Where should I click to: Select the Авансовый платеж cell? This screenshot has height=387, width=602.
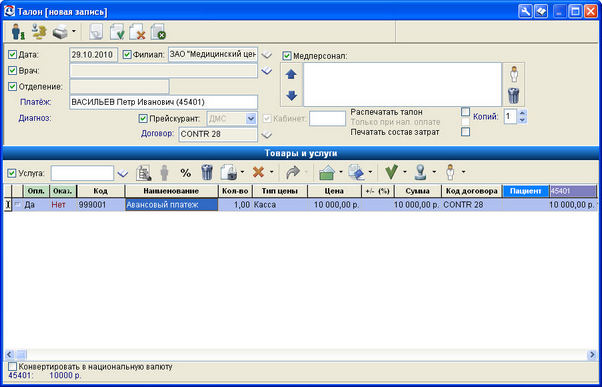(x=172, y=205)
